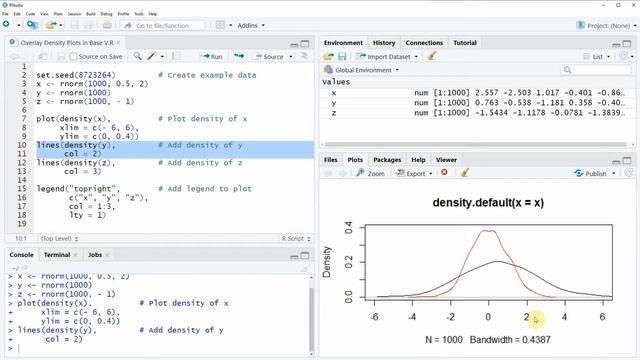Minimize the source editor pane
640x360 pixels.
click(x=294, y=44)
